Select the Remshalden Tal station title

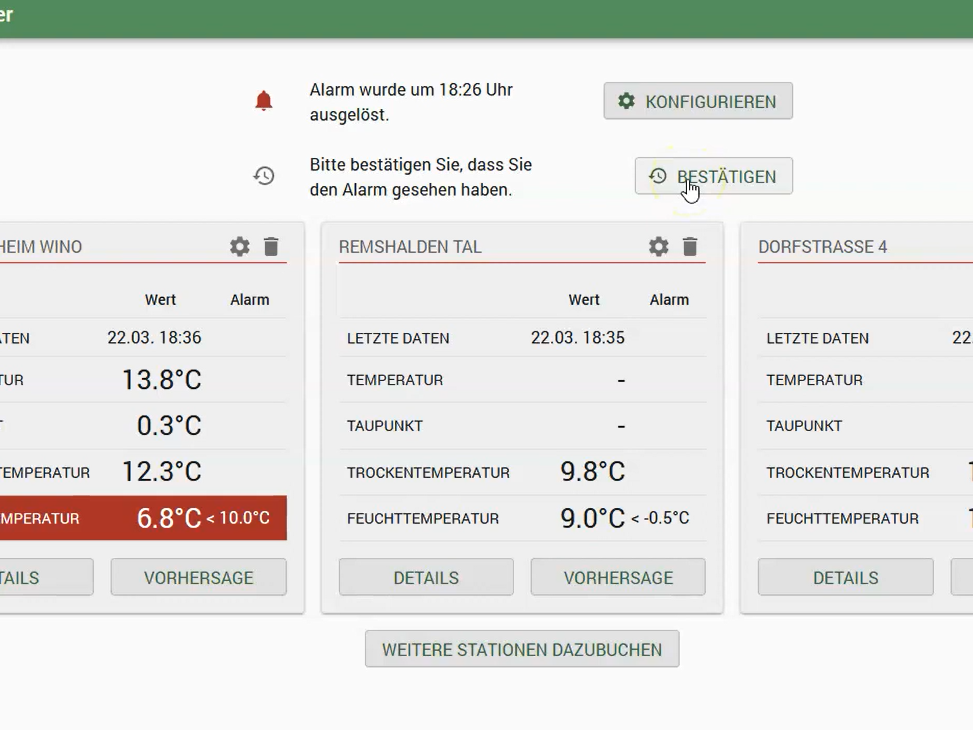[x=410, y=247]
